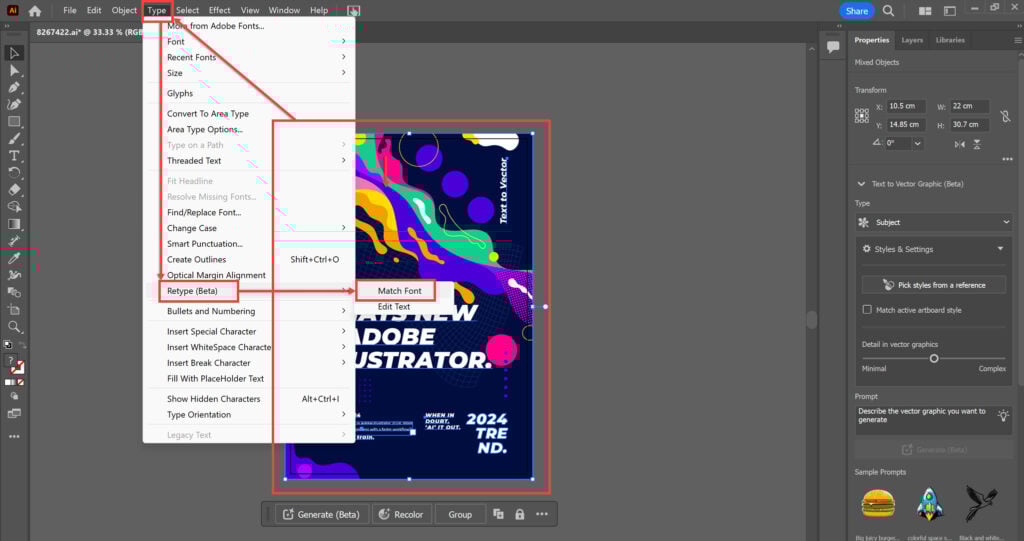Screen dimensions: 1024x541
Task: Open the rotation angle dropdown
Action: (918, 143)
